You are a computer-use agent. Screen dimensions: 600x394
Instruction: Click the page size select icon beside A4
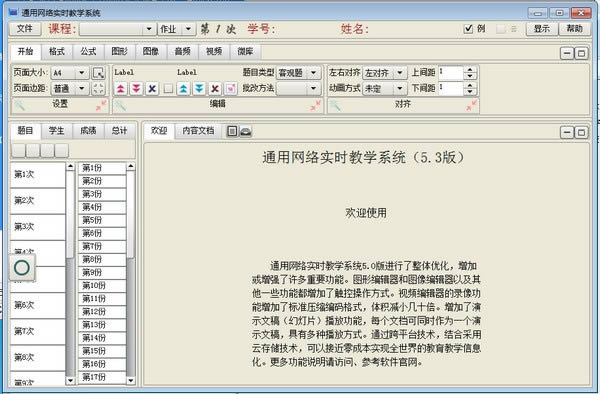click(98, 73)
